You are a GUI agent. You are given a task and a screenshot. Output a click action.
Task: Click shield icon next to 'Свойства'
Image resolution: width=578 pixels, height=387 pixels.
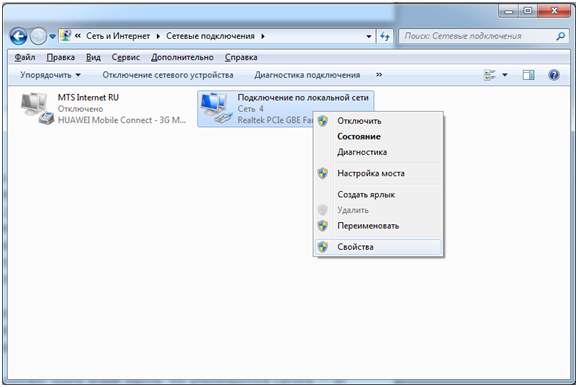[x=323, y=247]
